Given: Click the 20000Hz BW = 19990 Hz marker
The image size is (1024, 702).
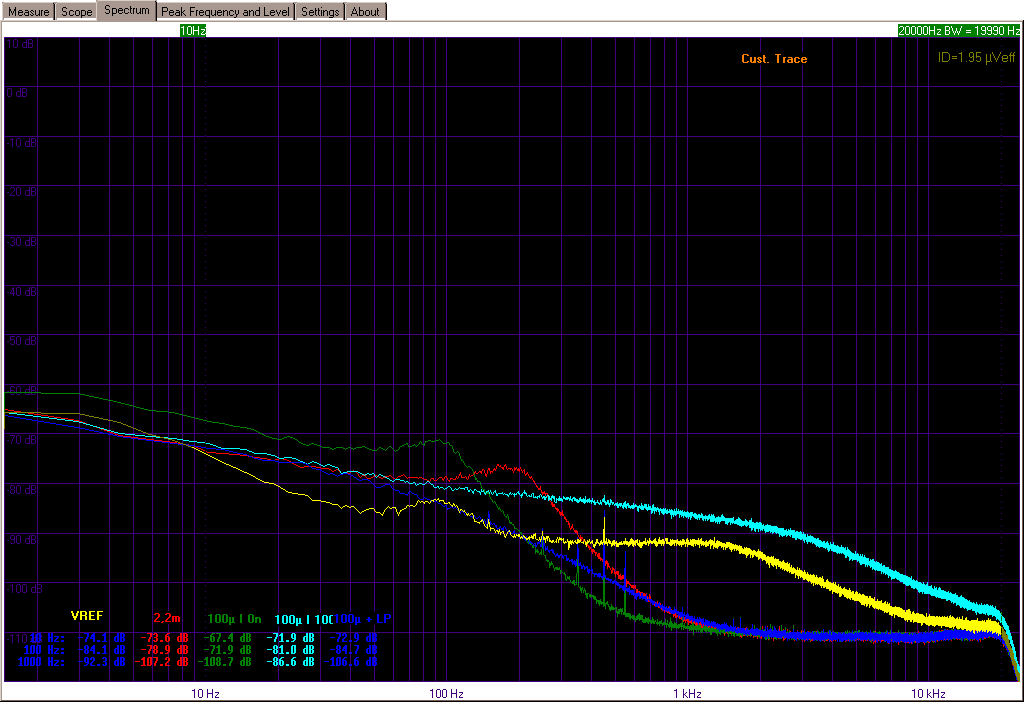Looking at the screenshot, I should coord(959,31).
